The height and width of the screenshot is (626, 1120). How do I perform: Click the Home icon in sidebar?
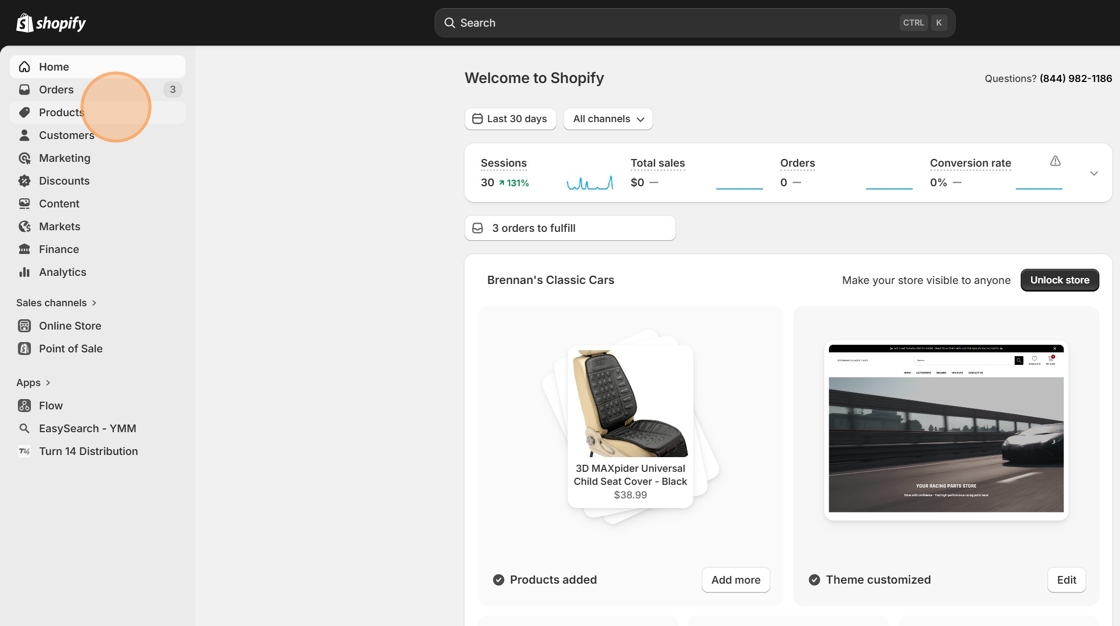[x=24, y=66]
